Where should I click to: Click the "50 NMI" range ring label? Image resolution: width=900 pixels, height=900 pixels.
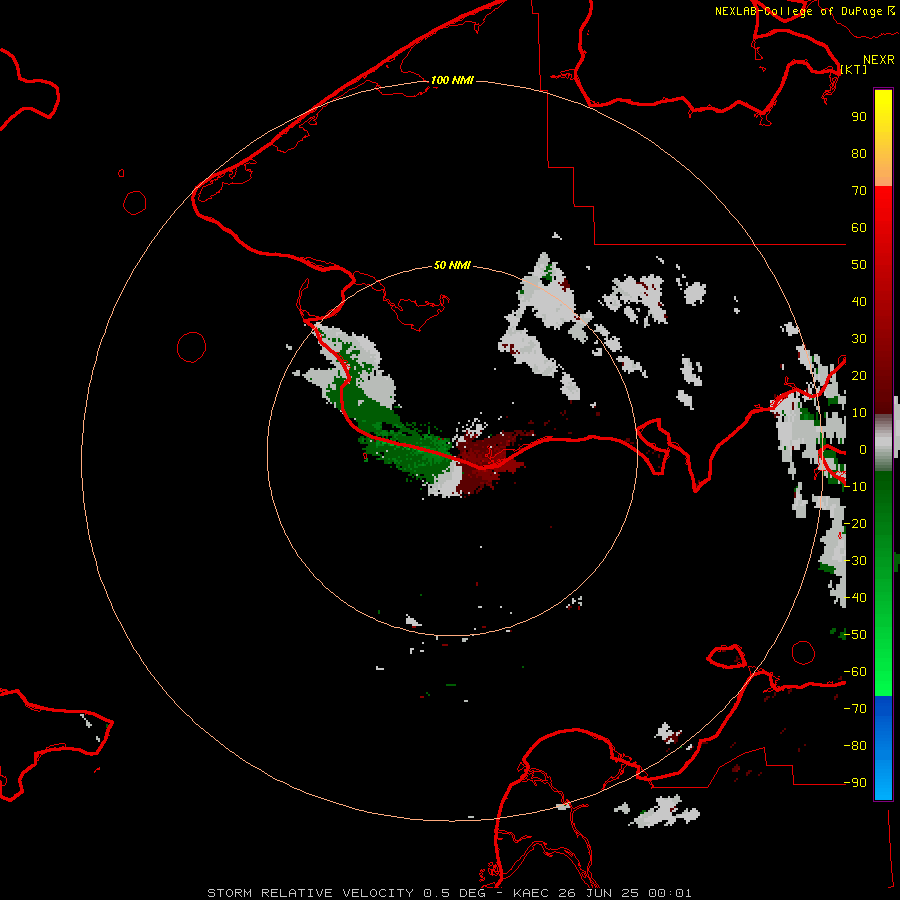coord(452,265)
